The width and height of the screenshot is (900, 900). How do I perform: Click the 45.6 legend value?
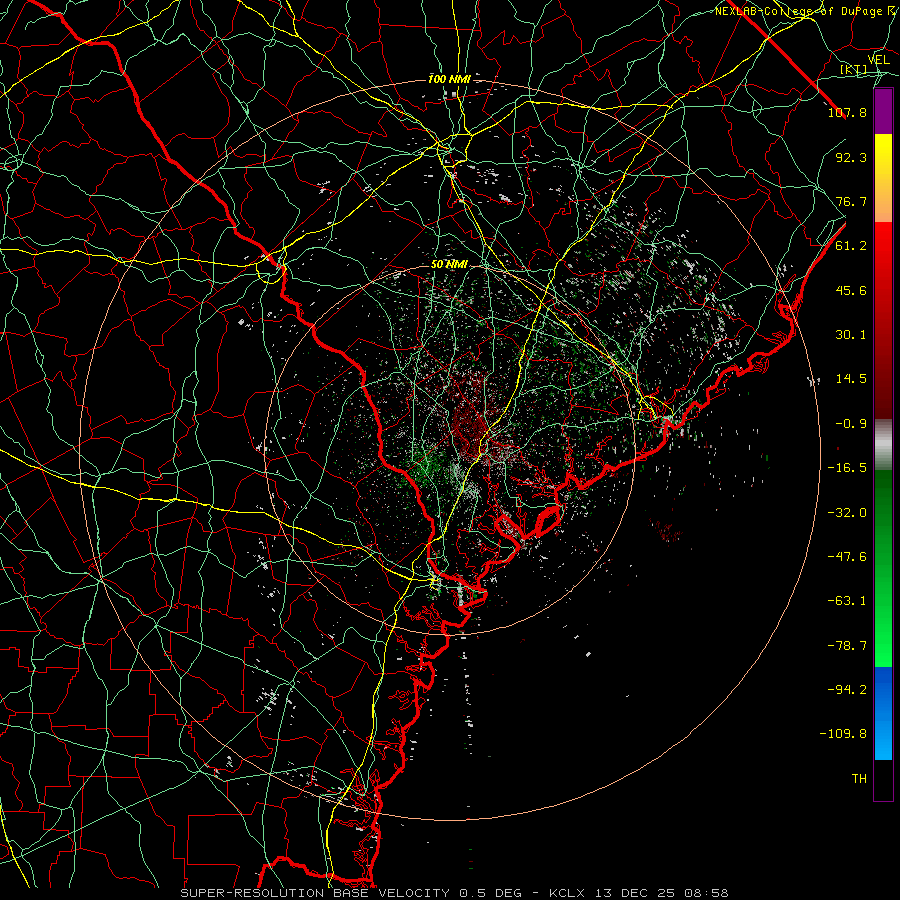point(851,290)
